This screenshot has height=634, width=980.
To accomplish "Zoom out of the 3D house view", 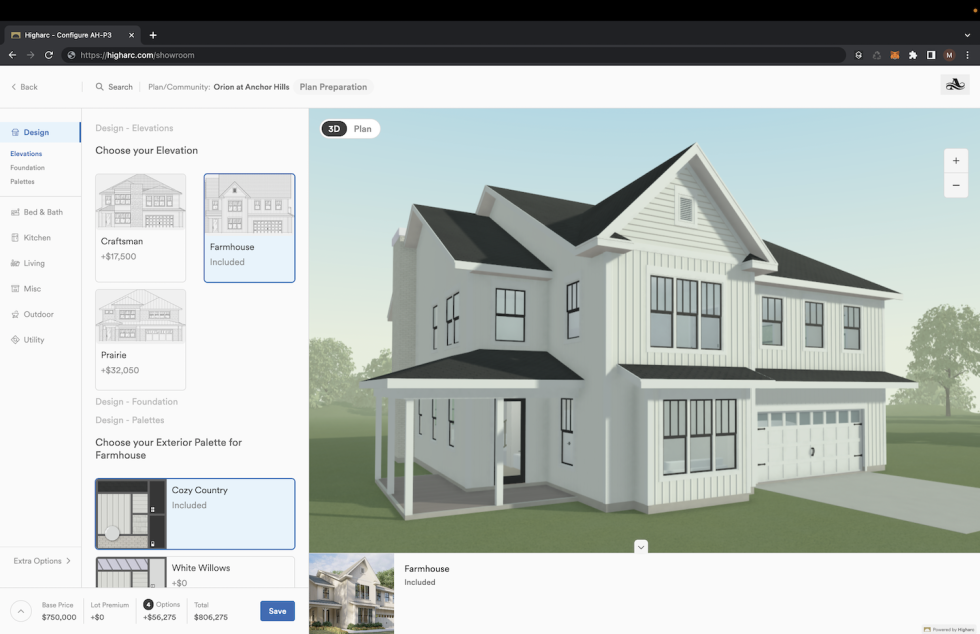I will [x=956, y=185].
